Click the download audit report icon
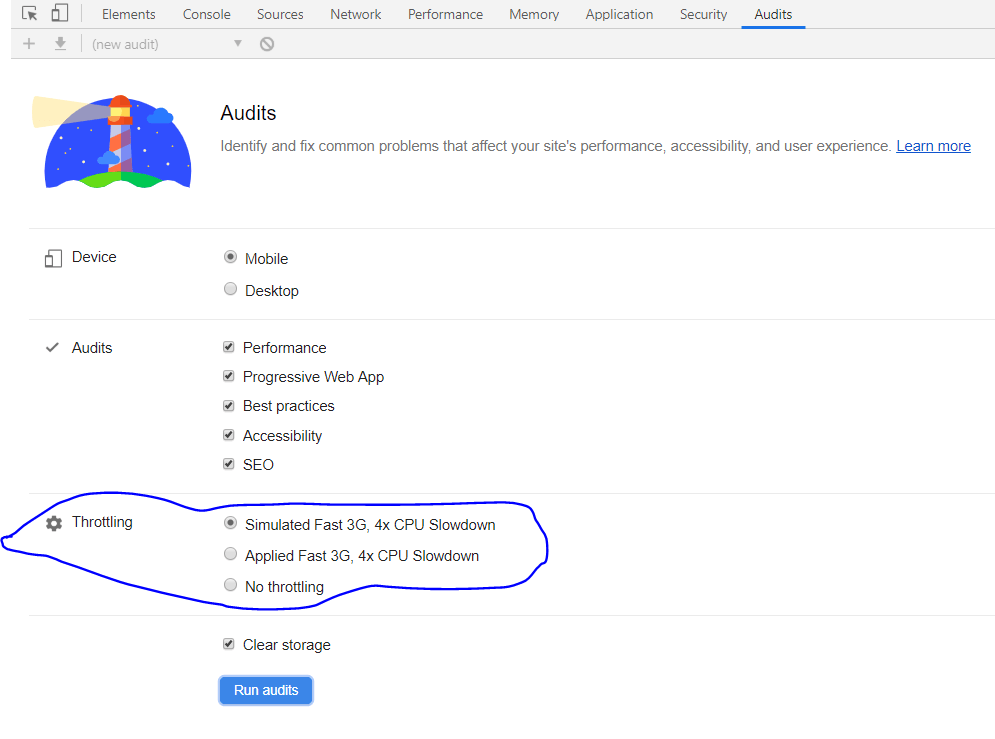Viewport: 995px width, 739px height. click(x=62, y=43)
